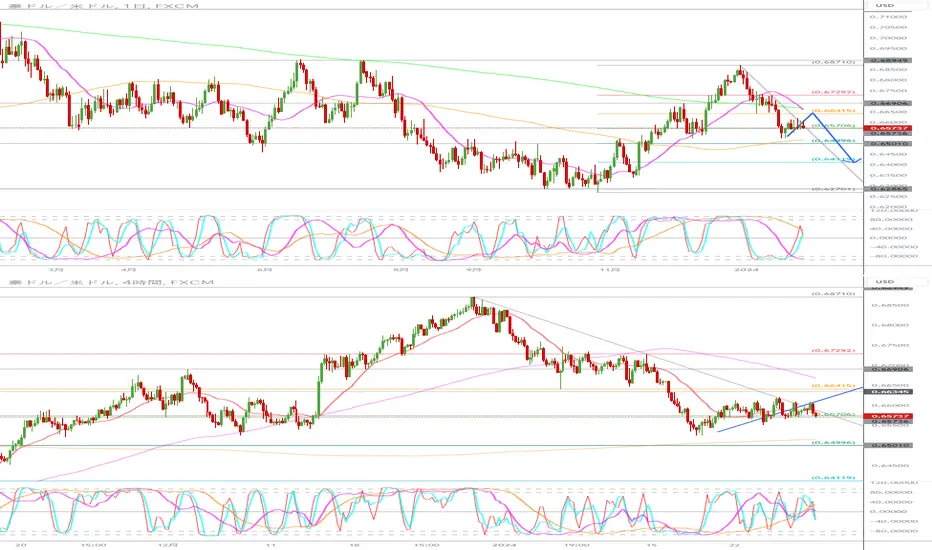This screenshot has width=932, height=550.
Task: Click the 0.64000 tick on daily price axis
Action: (888, 165)
